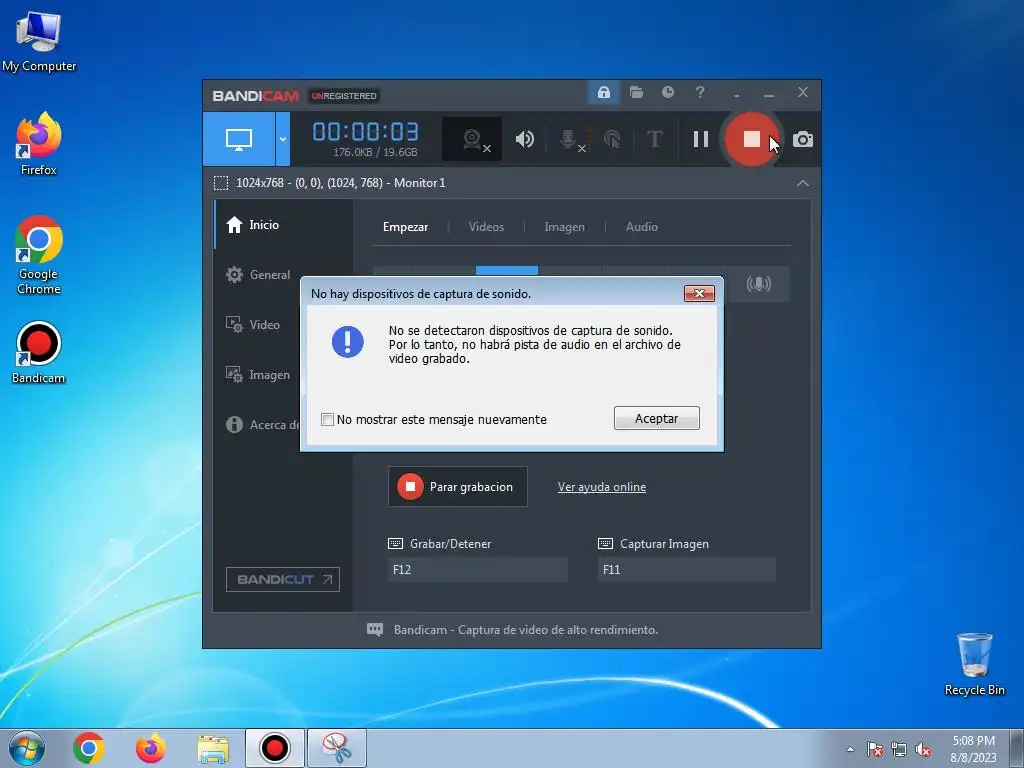
Task: Pause the recording
Action: coord(701,139)
